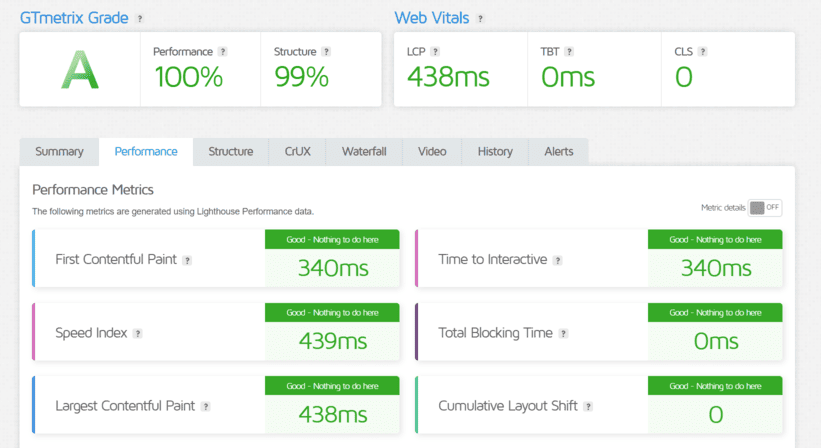The image size is (821, 448).
Task: Show help for Cumulative Layout Shift
Action: [589, 407]
